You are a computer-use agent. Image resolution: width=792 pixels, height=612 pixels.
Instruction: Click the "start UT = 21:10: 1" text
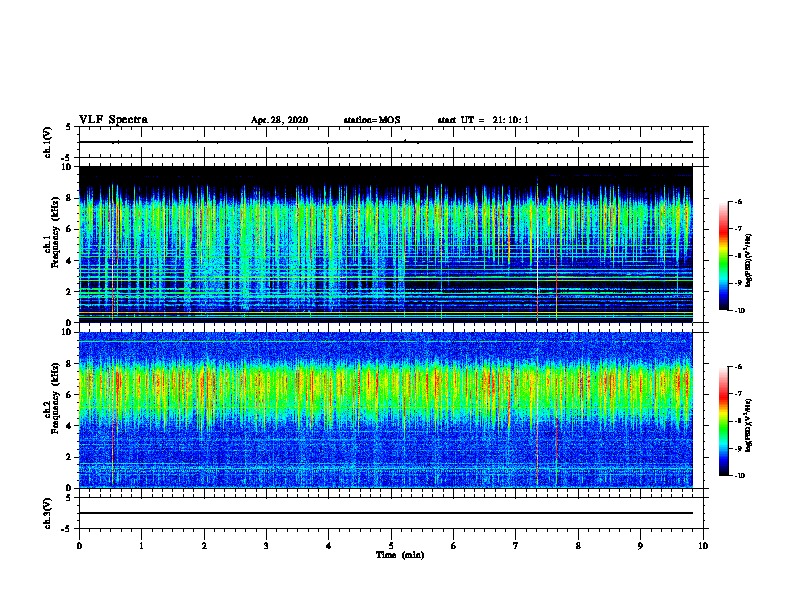coord(483,120)
